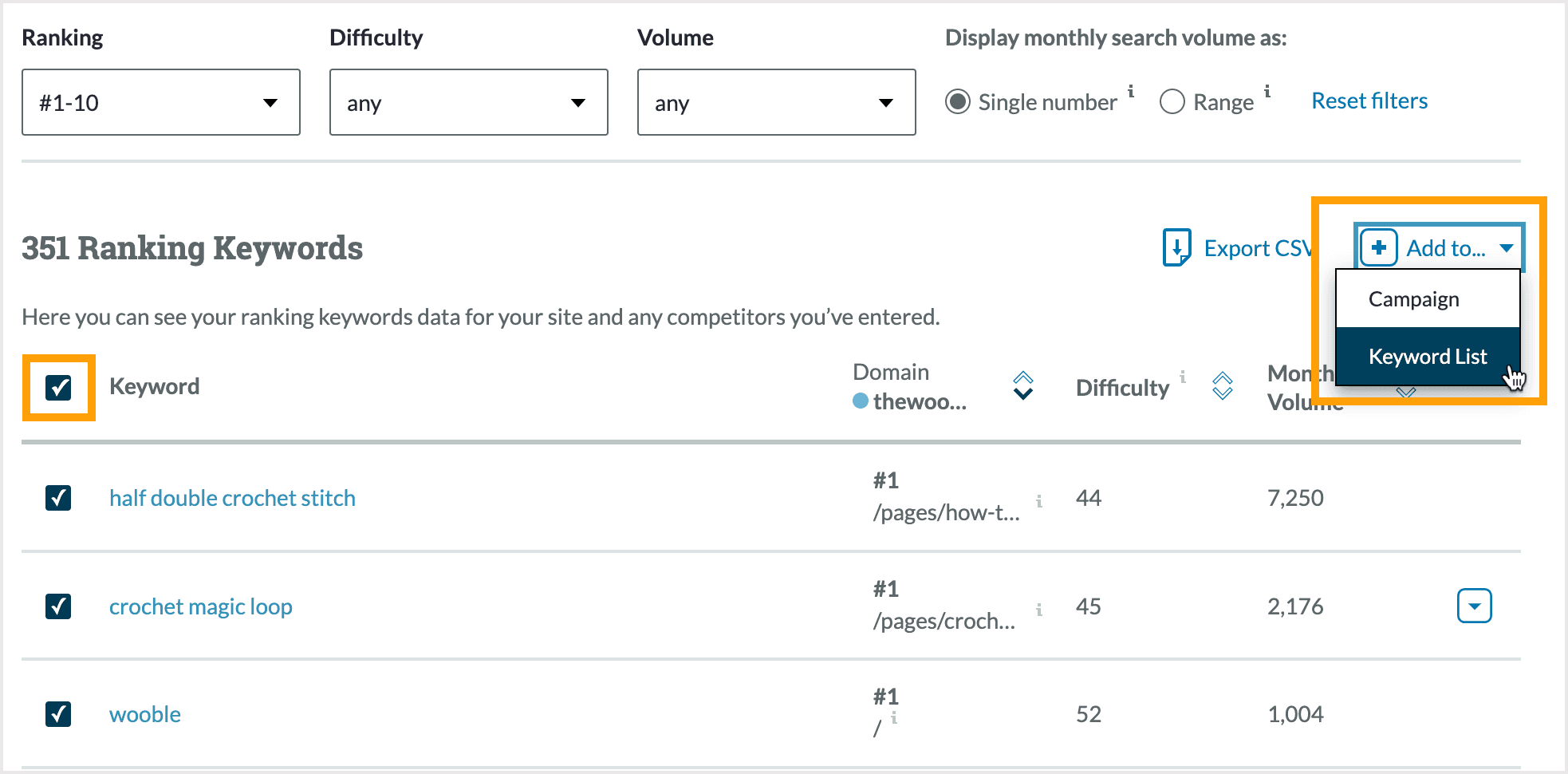1568x774 pixels.
Task: Sort by Difficulty column arrows
Action: pyautogui.click(x=1222, y=386)
